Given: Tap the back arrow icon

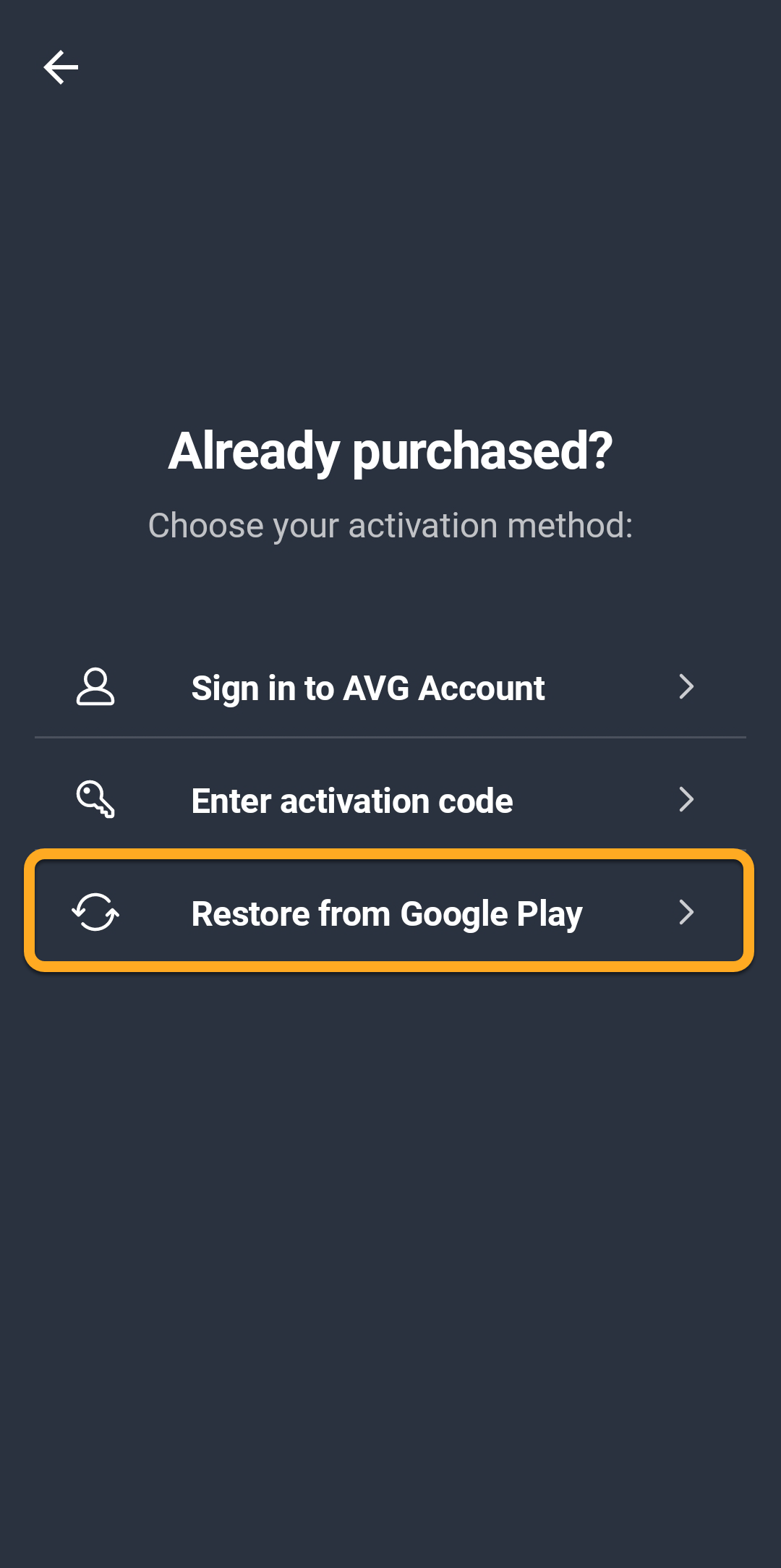Looking at the screenshot, I should (61, 67).
